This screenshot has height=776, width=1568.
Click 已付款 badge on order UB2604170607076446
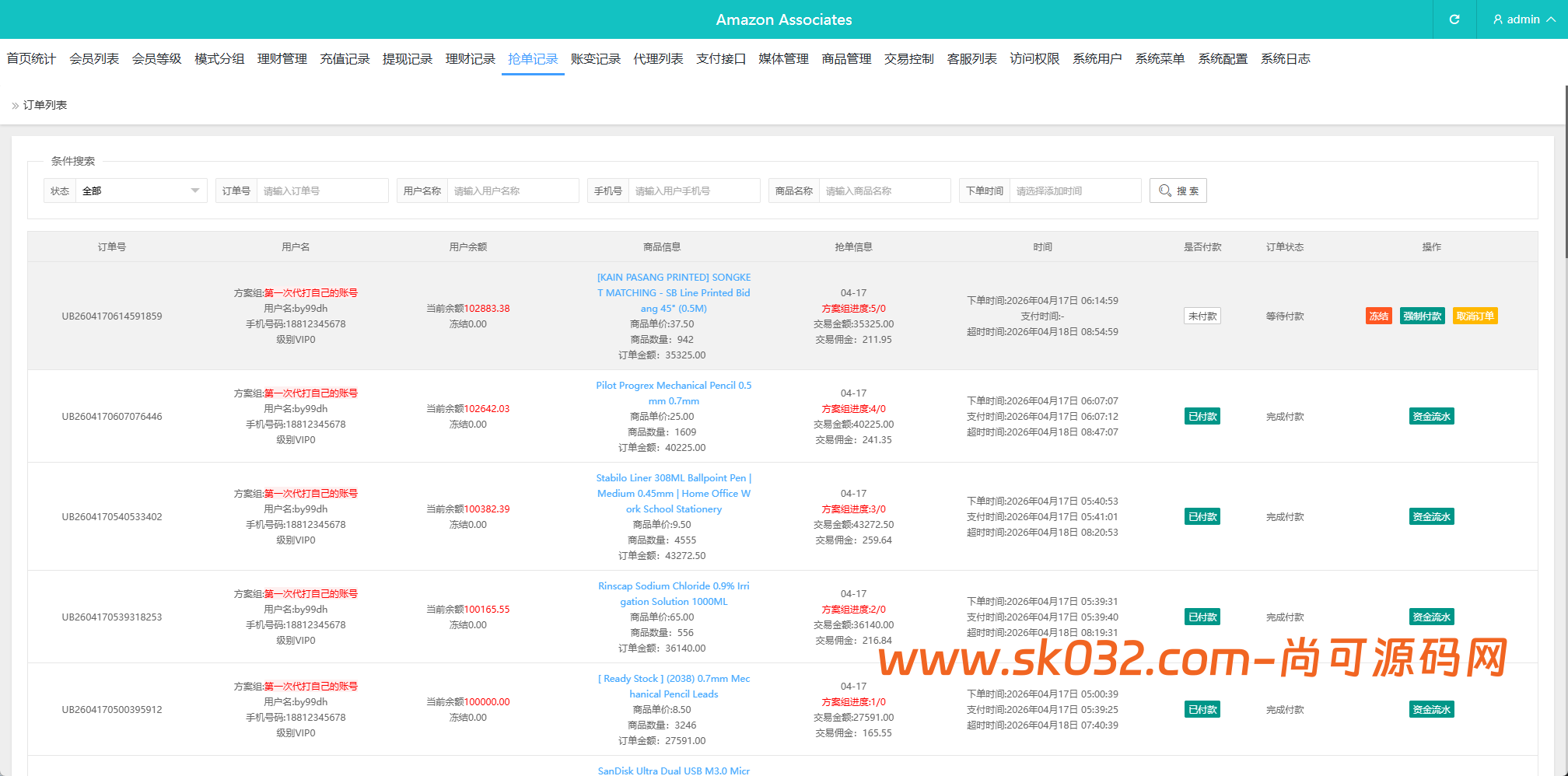click(x=1202, y=416)
